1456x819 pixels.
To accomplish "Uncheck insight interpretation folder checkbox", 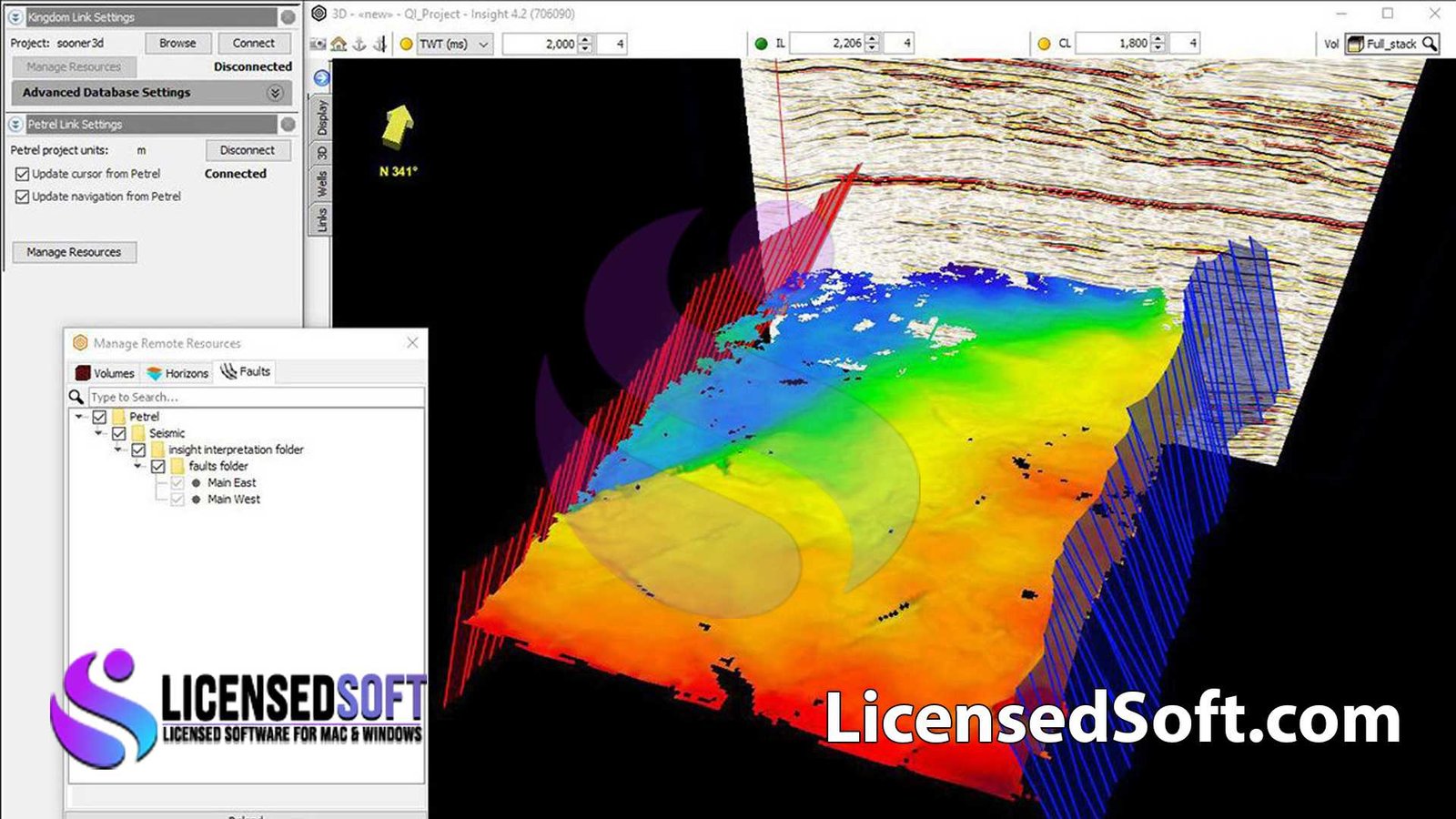I will (x=138, y=450).
